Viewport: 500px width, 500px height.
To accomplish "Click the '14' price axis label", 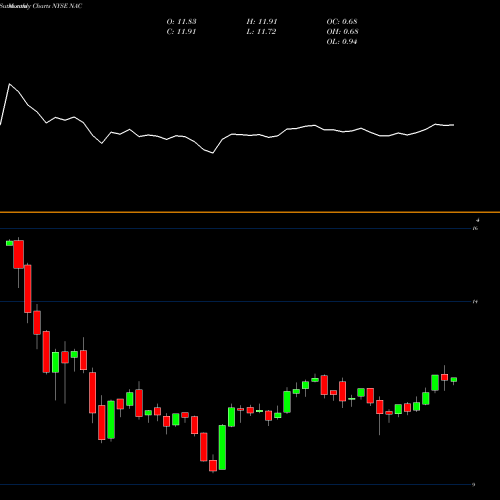I will pyautogui.click(x=475, y=302).
